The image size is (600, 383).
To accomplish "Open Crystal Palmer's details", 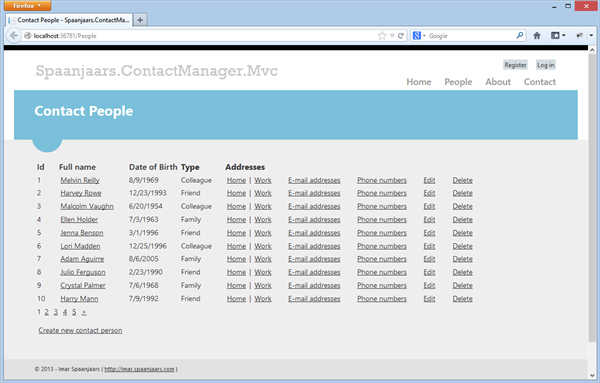I will click(x=83, y=285).
